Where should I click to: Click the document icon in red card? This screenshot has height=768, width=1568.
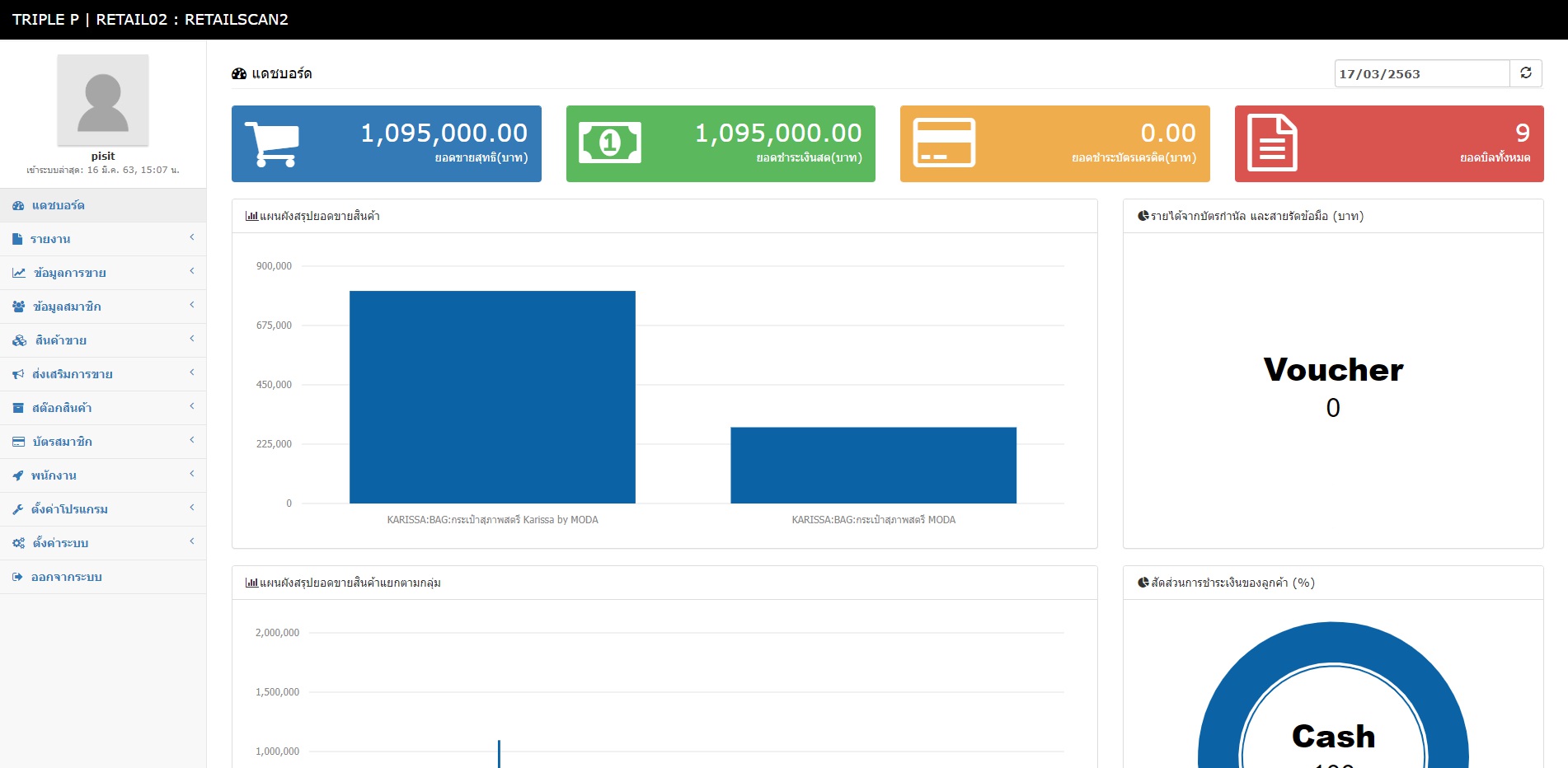[x=1272, y=143]
